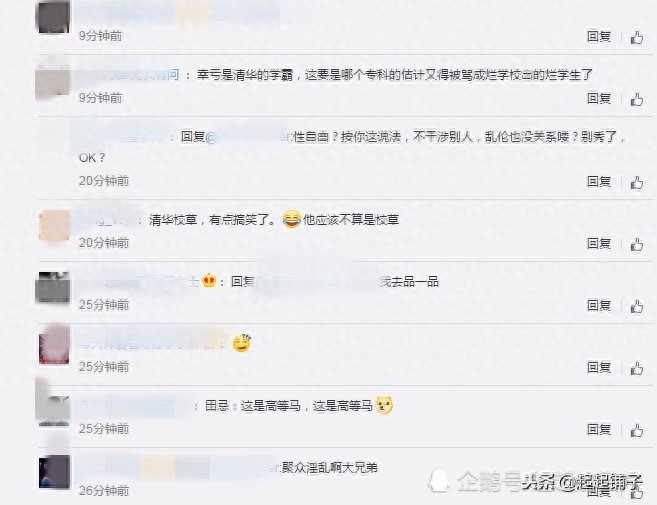Like the 清华校草 comment
Screen dimensions: 657x505
click(x=636, y=244)
